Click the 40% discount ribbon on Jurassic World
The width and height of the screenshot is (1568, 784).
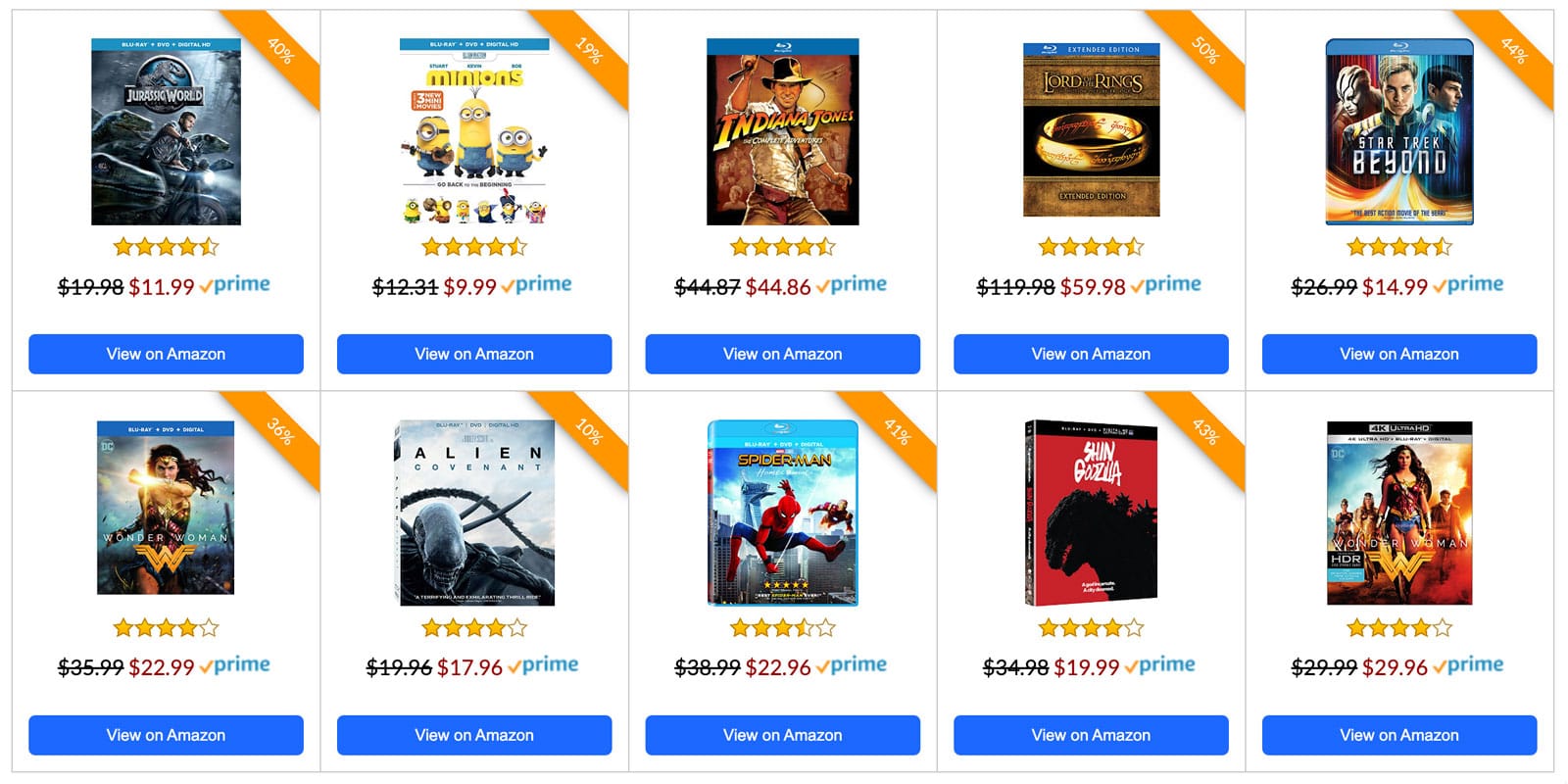tap(280, 51)
